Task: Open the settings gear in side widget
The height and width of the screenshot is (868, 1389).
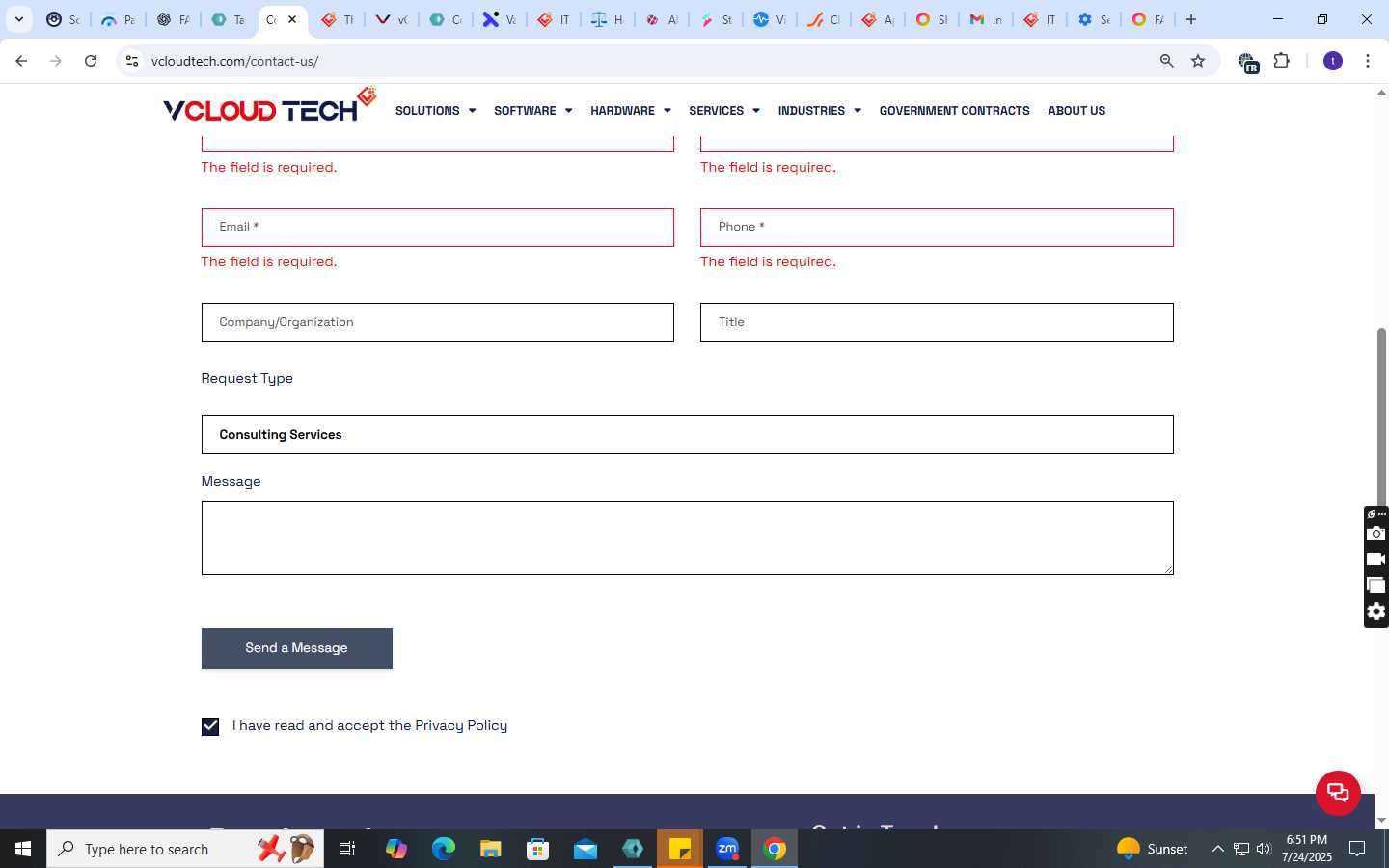Action: pyautogui.click(x=1376, y=611)
